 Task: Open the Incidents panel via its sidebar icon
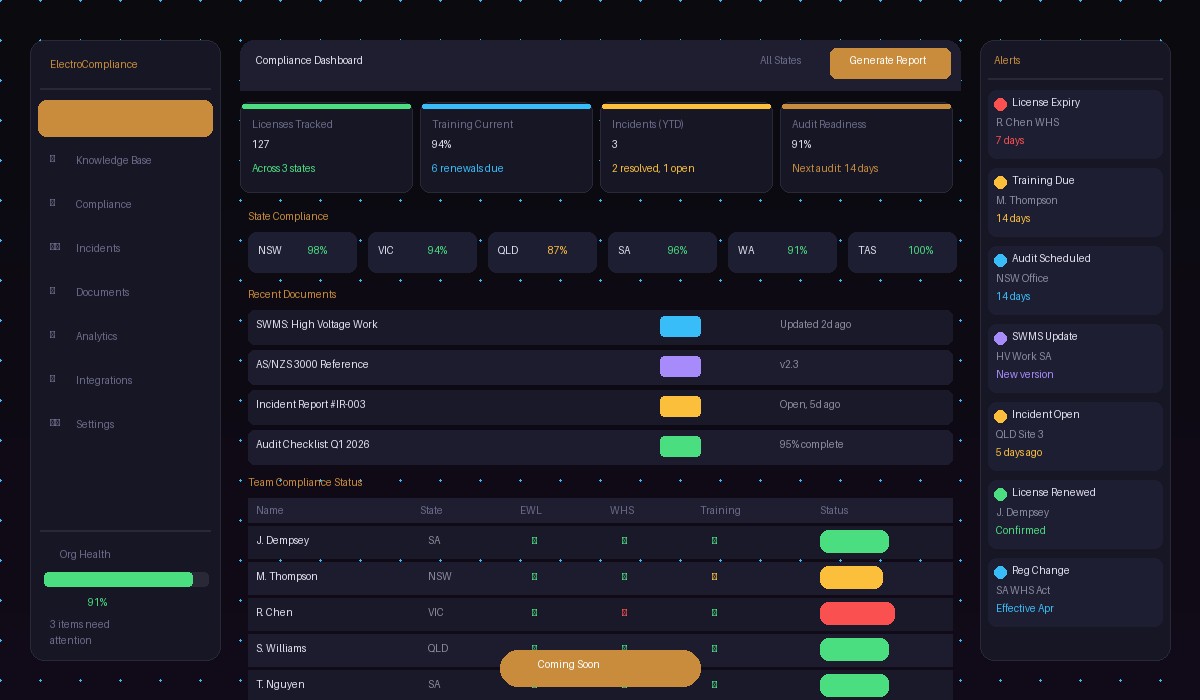click(x=55, y=248)
